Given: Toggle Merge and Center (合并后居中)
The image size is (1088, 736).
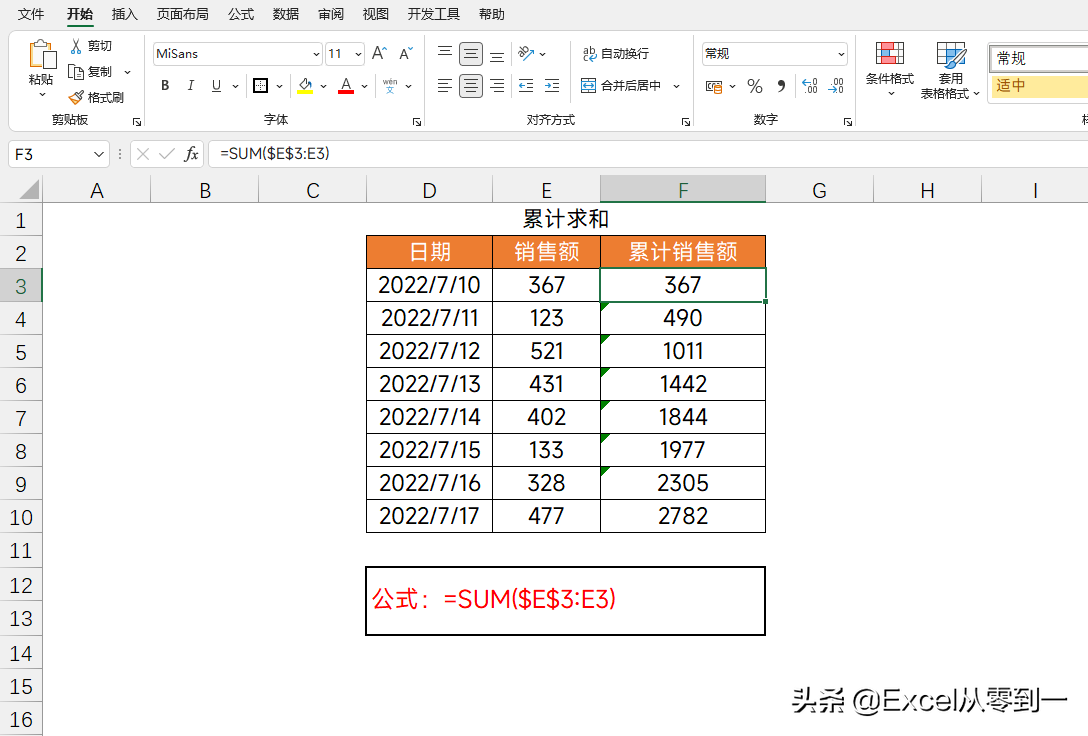Looking at the screenshot, I should (x=621, y=85).
